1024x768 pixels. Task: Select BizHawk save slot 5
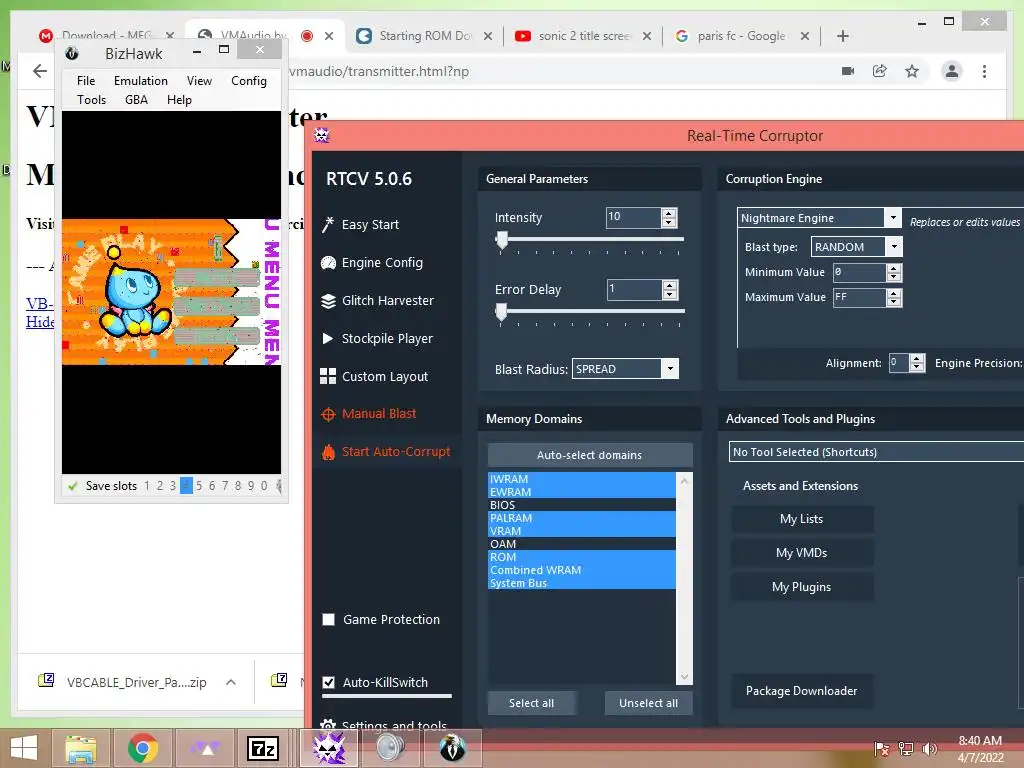(x=199, y=486)
